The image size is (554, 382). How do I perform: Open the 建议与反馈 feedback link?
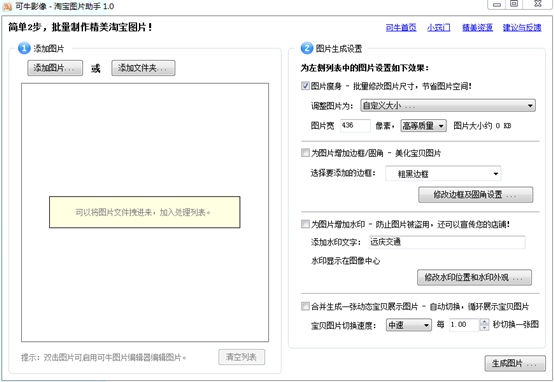tap(522, 27)
